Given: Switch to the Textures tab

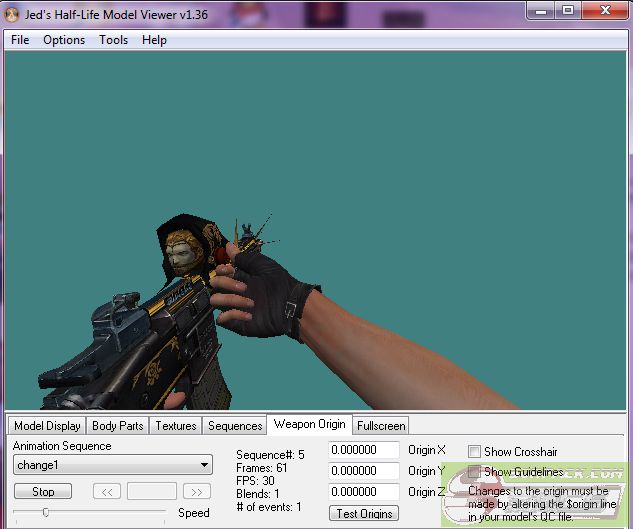Looking at the screenshot, I should 176,426.
